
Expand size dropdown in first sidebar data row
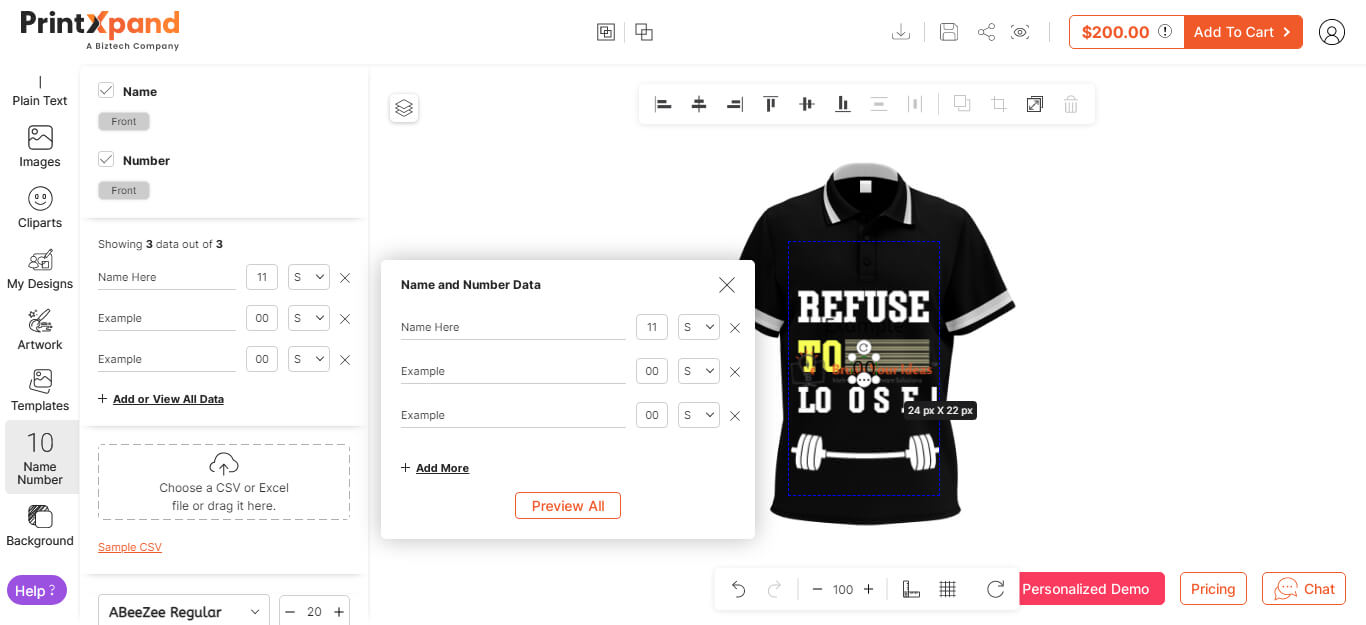(x=309, y=277)
